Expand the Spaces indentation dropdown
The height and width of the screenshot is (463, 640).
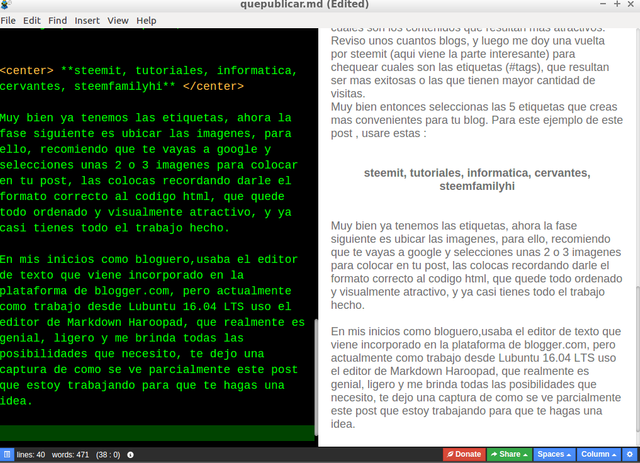tap(554, 454)
